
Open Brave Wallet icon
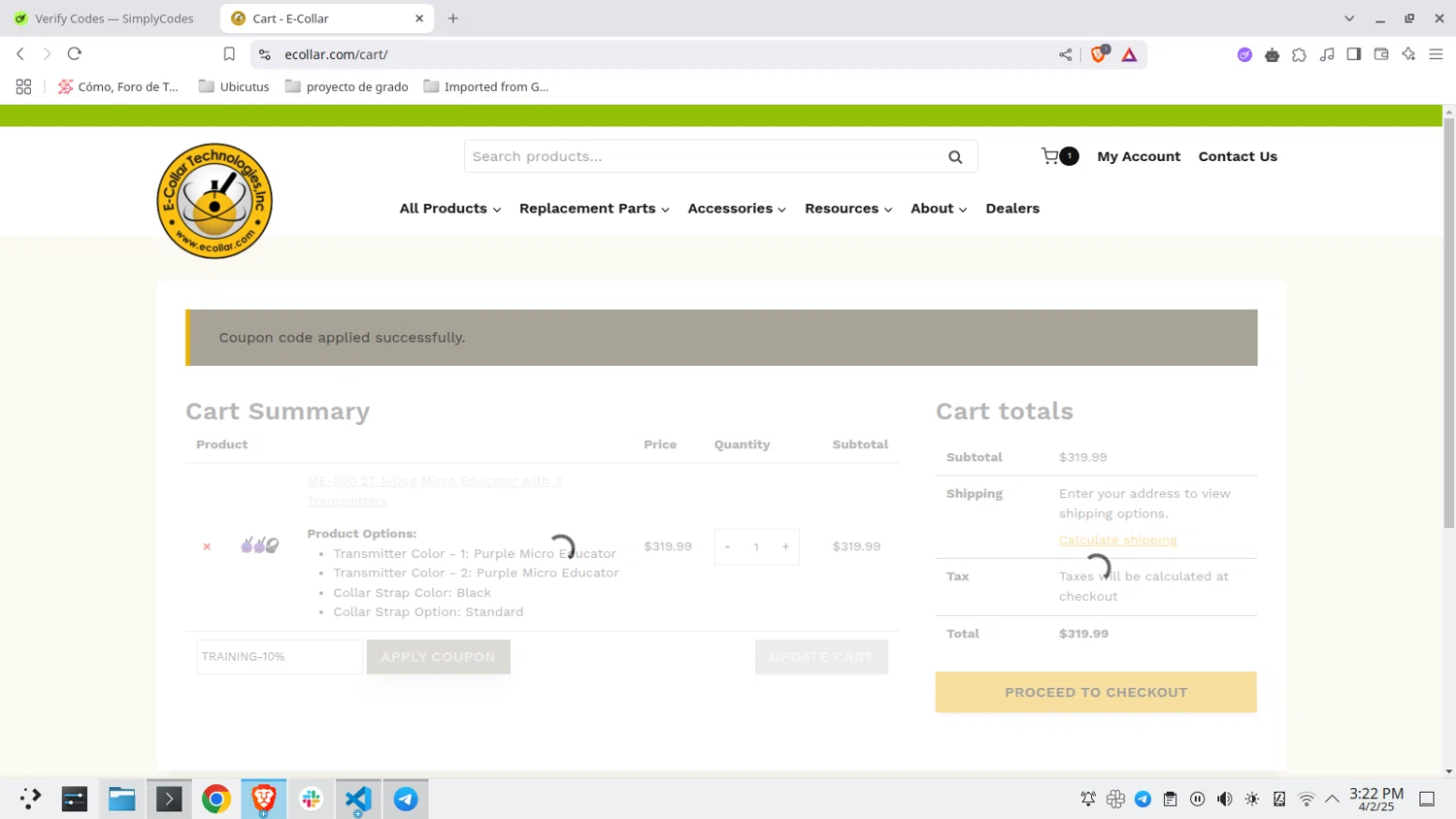point(1381,54)
